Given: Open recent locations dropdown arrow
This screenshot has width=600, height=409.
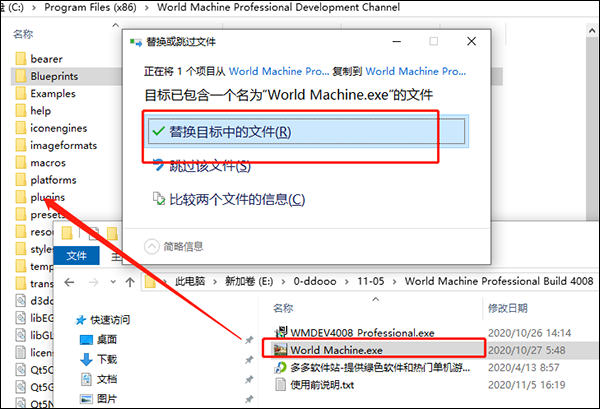Looking at the screenshot, I should [x=113, y=282].
